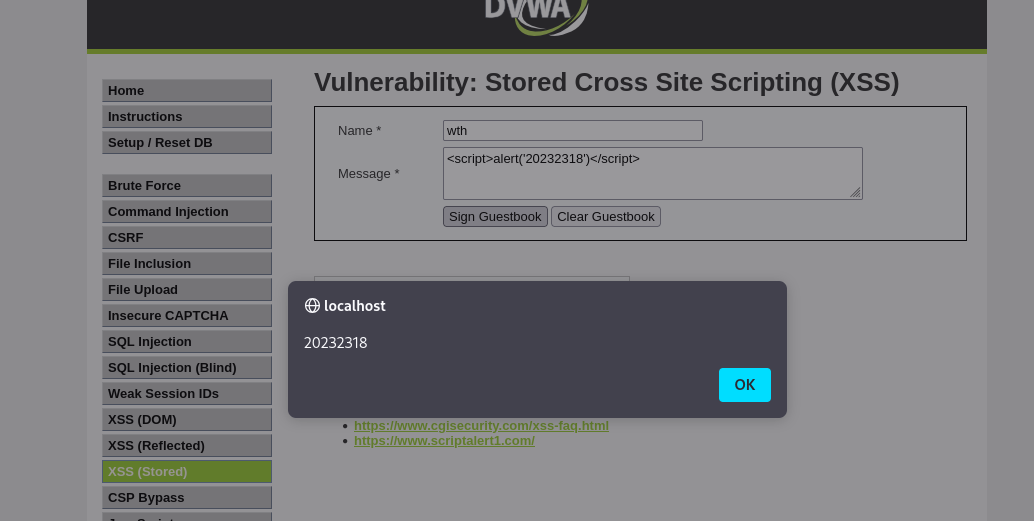The width and height of the screenshot is (1034, 521).
Task: Open the Home menu item
Action: click(x=187, y=90)
